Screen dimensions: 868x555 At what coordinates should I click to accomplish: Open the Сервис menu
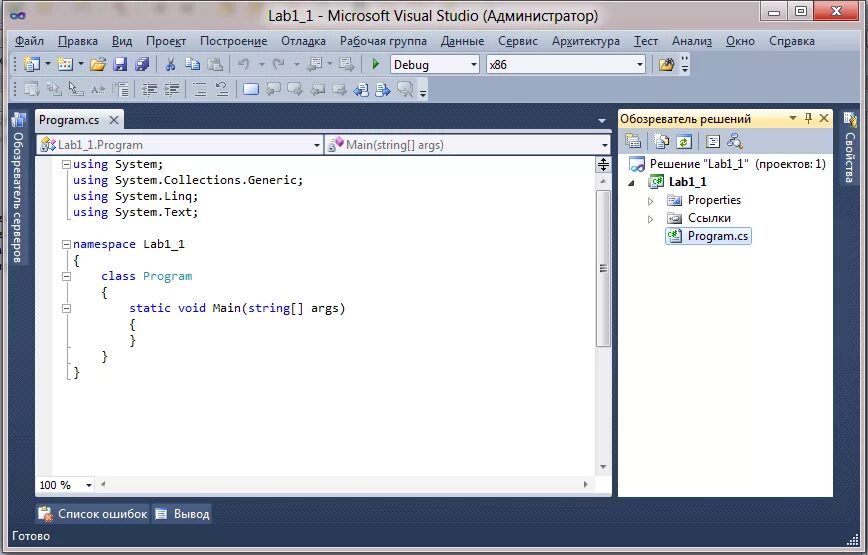(x=518, y=41)
